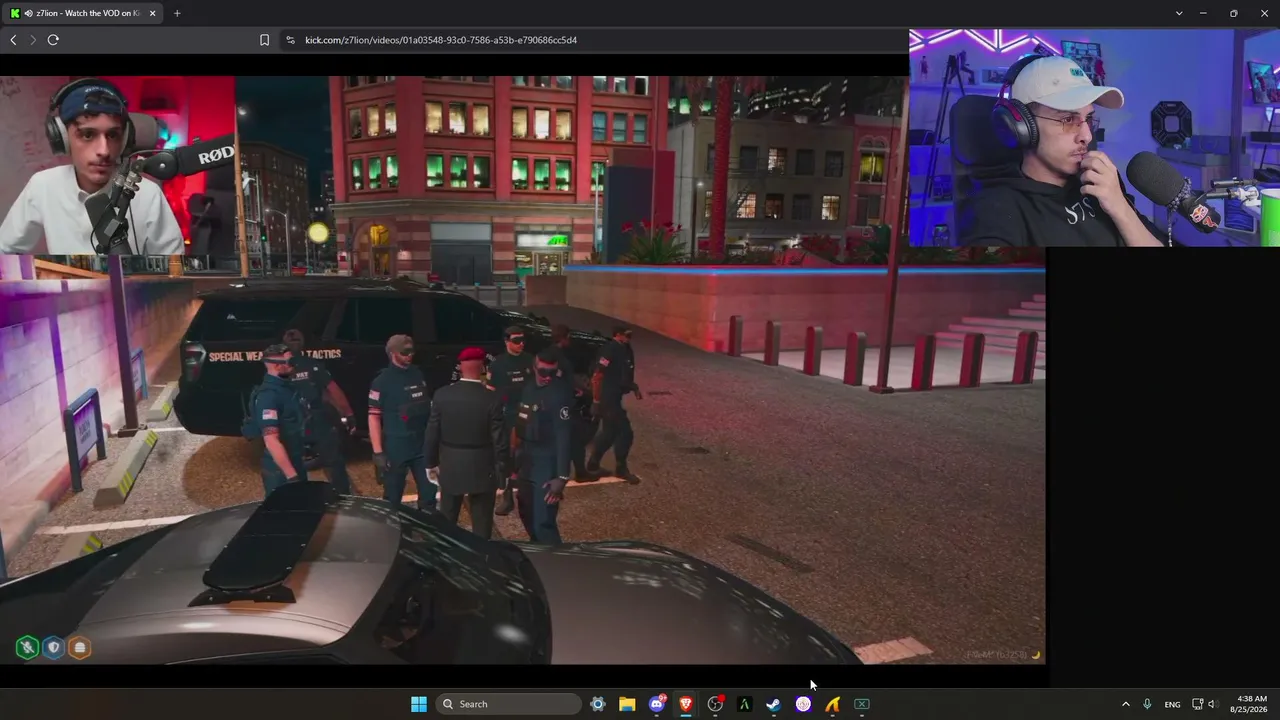Click the blue shield armor HUD icon
Viewport: 1280px width, 720px height.
tap(54, 647)
